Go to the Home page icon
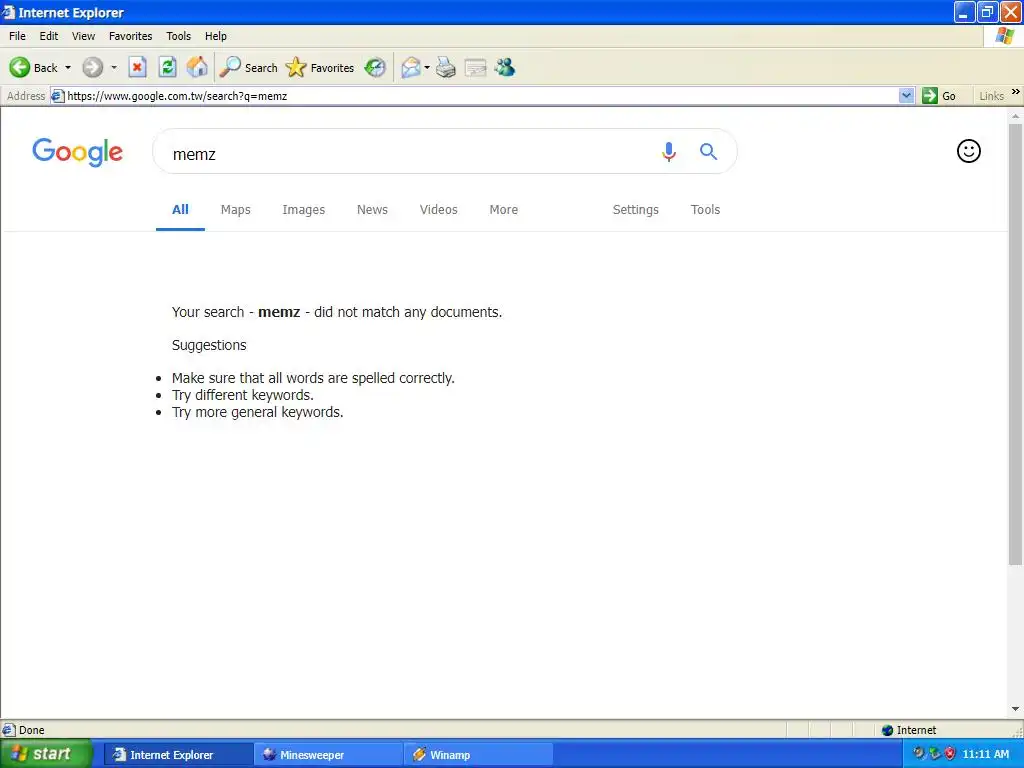This screenshot has width=1024, height=768. tap(197, 67)
